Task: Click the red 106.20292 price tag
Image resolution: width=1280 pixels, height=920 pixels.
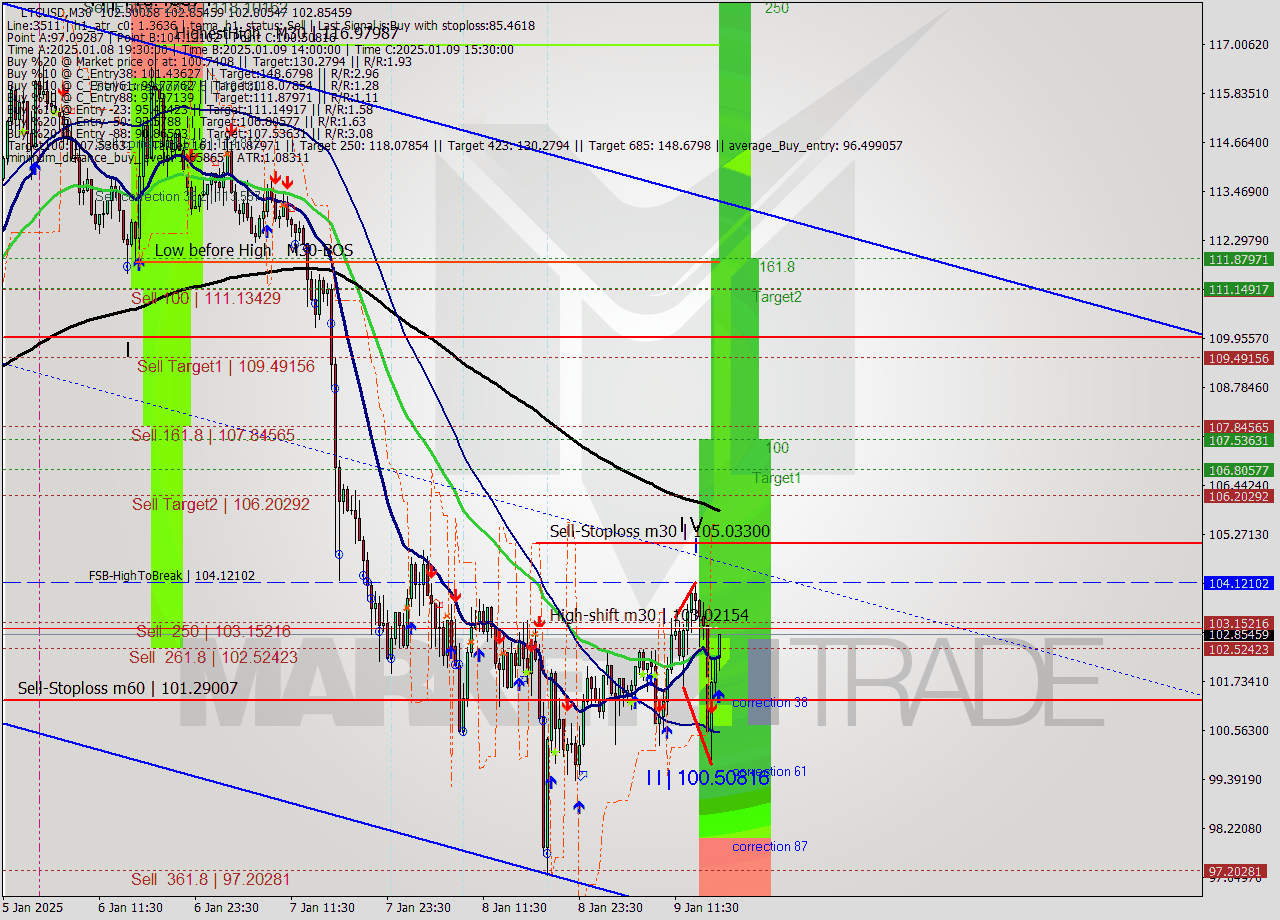Action: click(x=1239, y=496)
